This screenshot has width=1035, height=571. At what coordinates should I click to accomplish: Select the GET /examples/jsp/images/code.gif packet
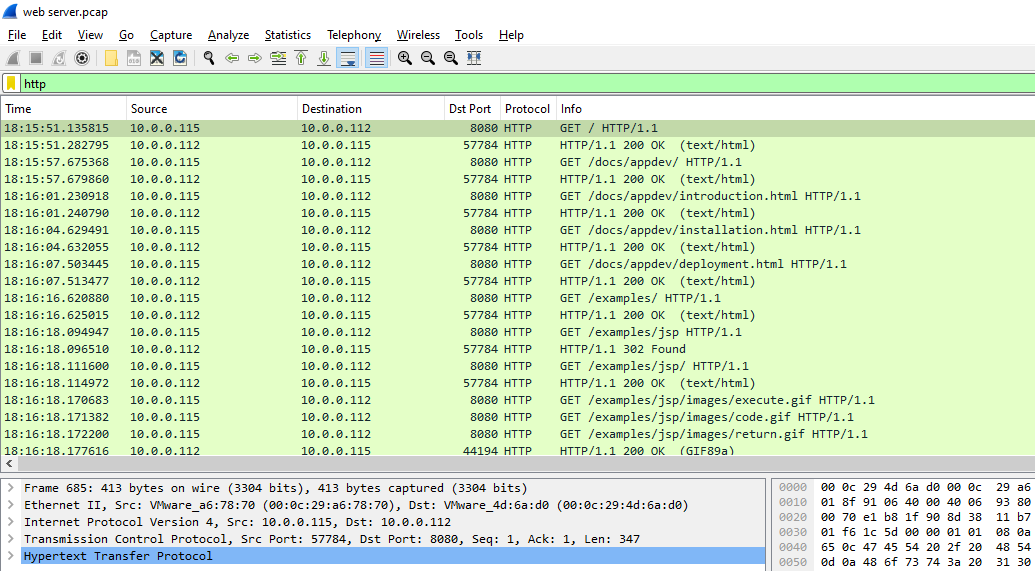click(706, 417)
